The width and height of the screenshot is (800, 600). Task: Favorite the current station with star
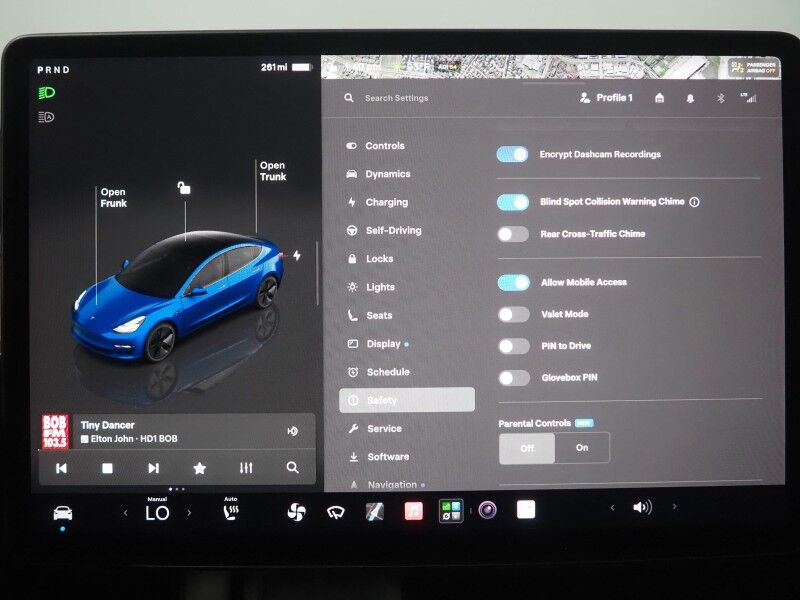199,468
